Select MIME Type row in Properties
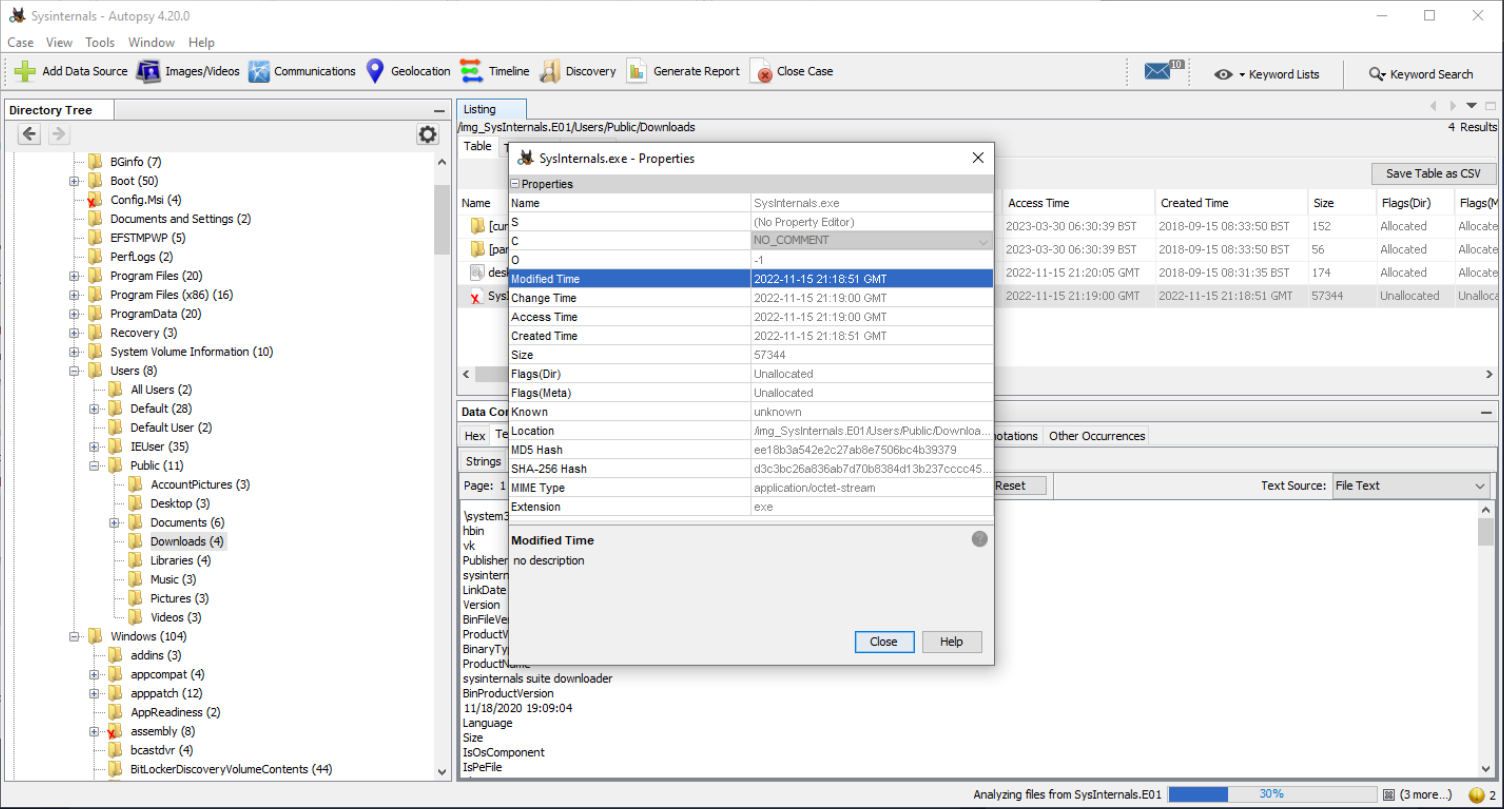 tap(751, 488)
